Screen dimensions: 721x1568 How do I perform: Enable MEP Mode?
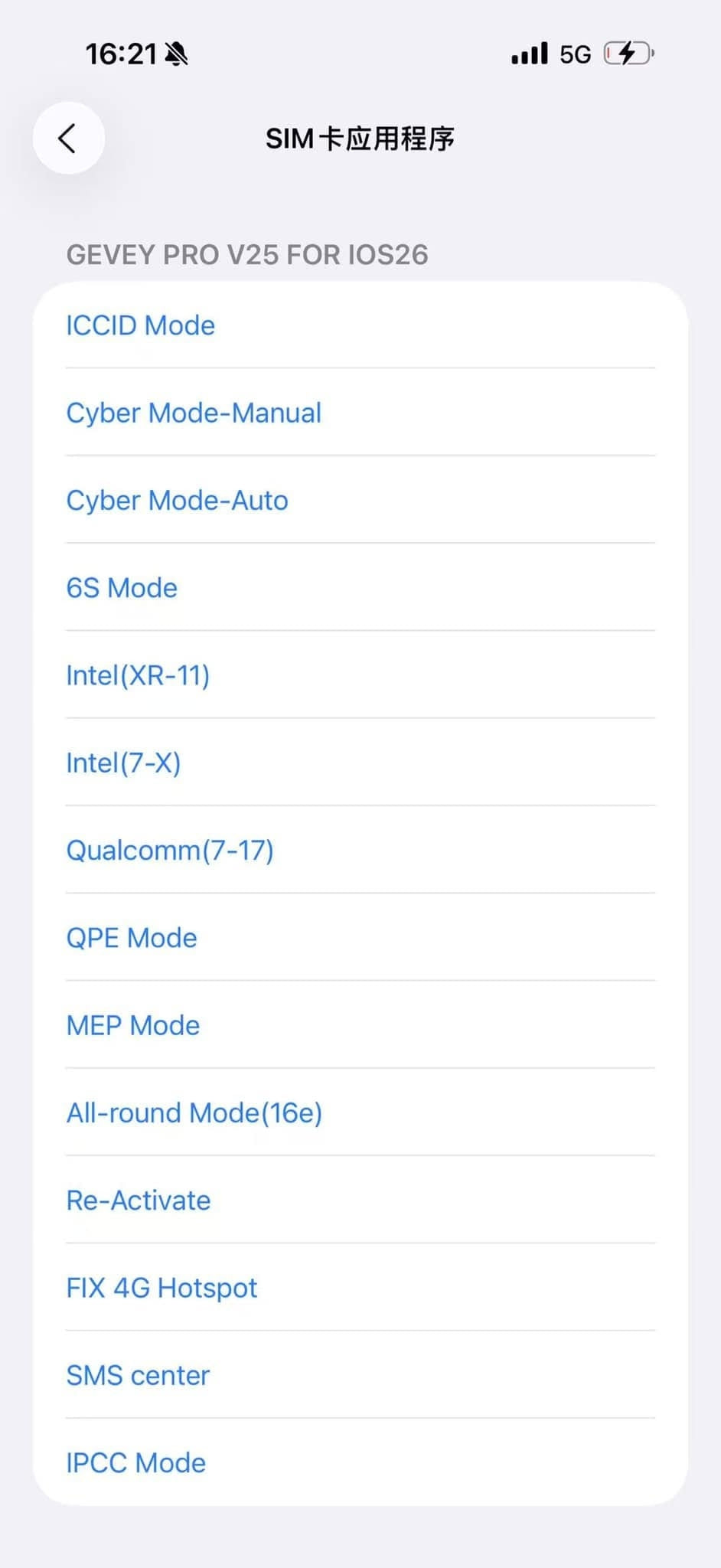(x=133, y=1025)
